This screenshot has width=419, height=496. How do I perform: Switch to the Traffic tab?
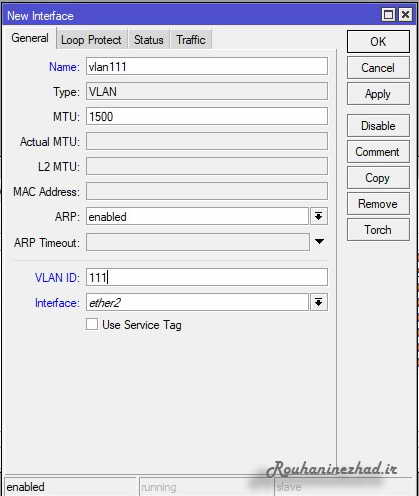point(191,40)
